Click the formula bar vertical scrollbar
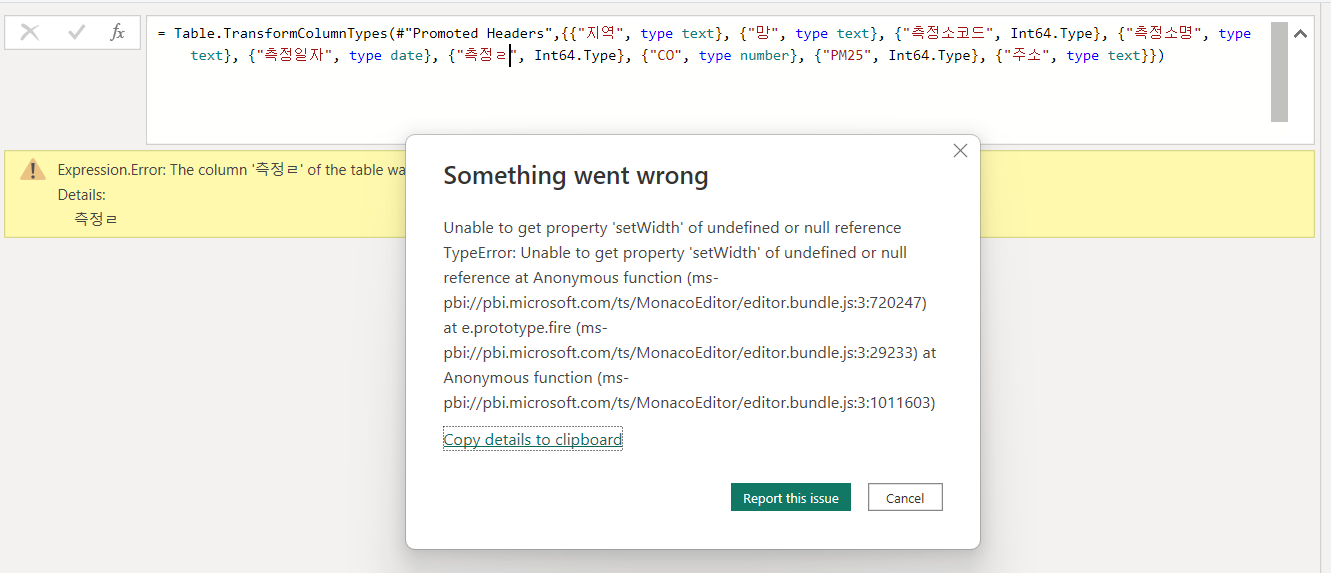The width and height of the screenshot is (1331, 573). pyautogui.click(x=1279, y=72)
